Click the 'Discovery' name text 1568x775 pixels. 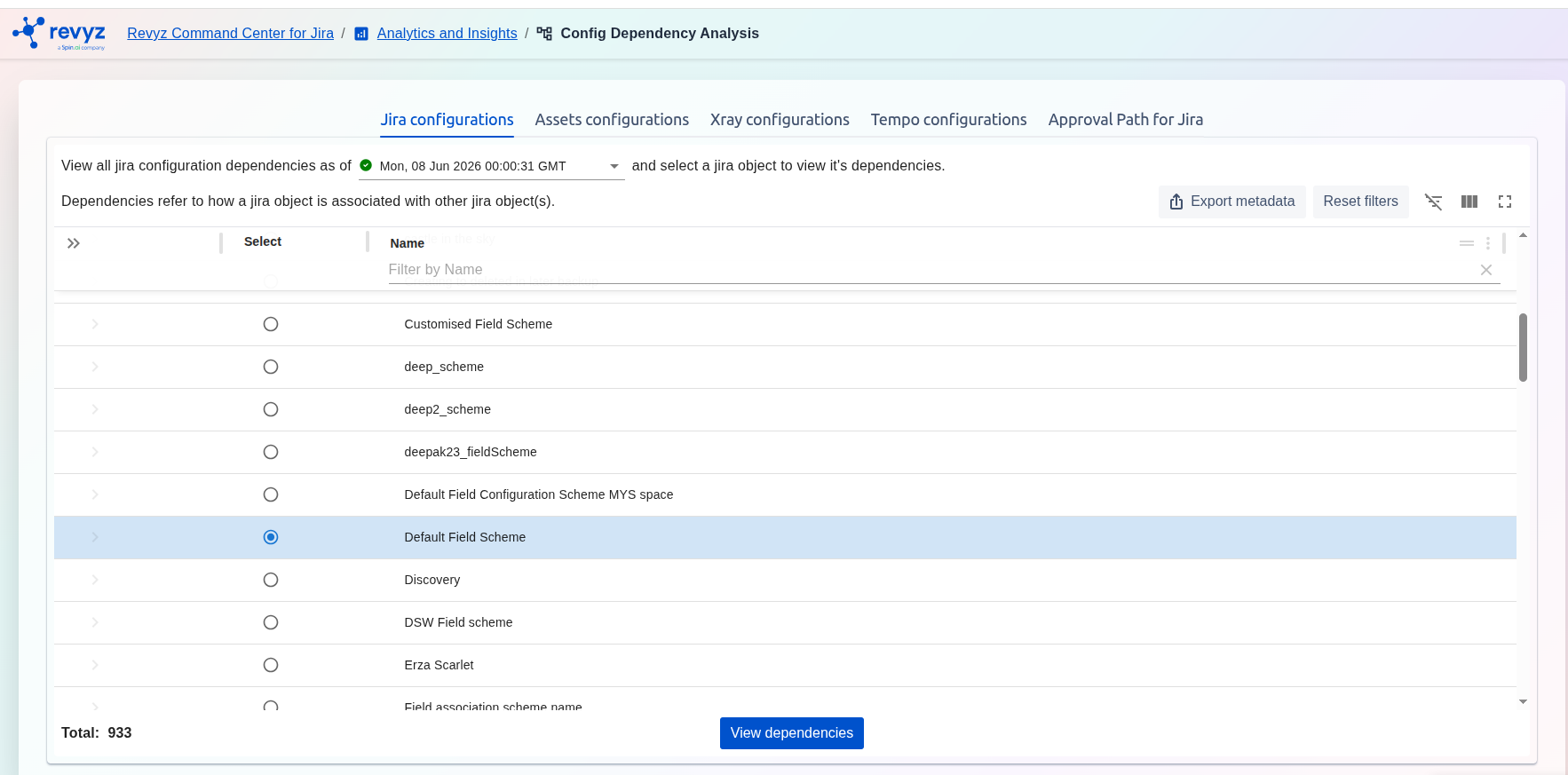(x=432, y=580)
